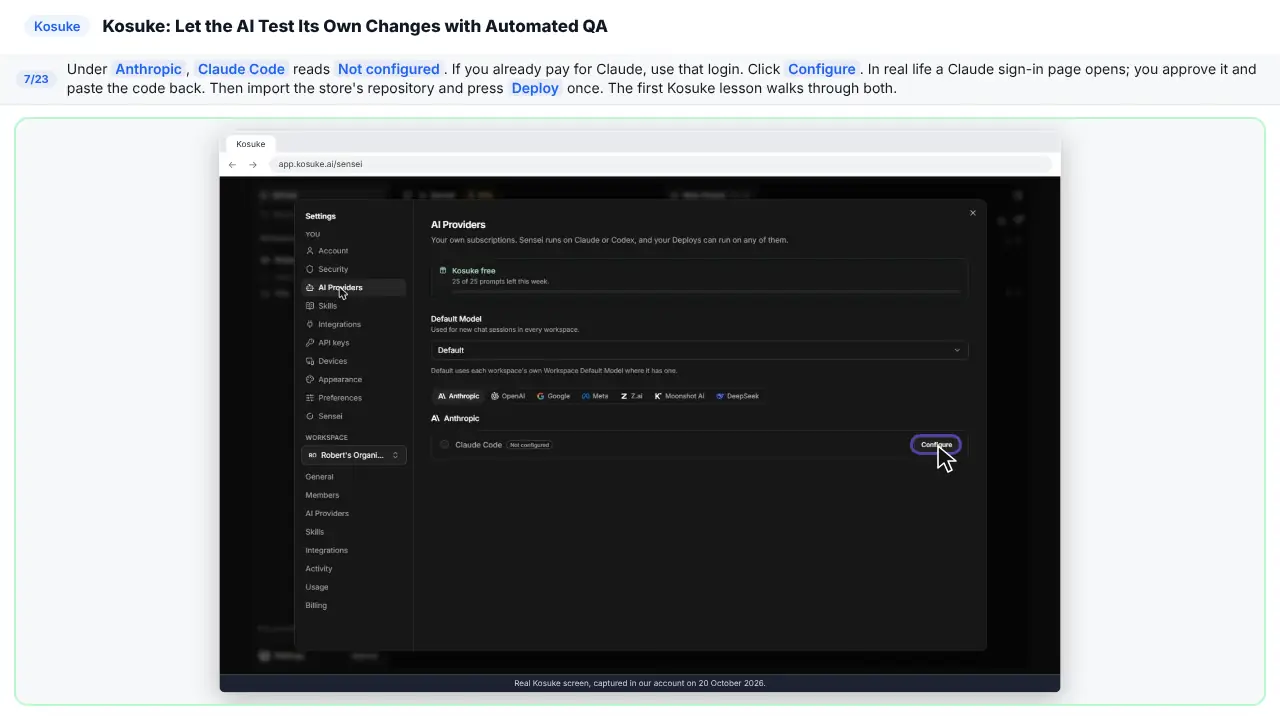Open Sensei settings via its icon
Screen dimensions: 1280x720
(x=310, y=416)
